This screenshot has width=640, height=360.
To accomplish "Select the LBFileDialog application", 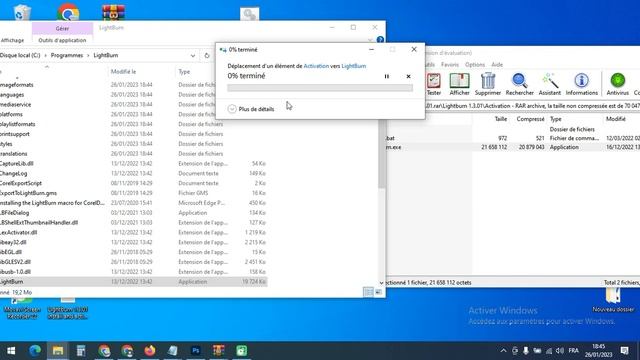I will tap(133, 213).
